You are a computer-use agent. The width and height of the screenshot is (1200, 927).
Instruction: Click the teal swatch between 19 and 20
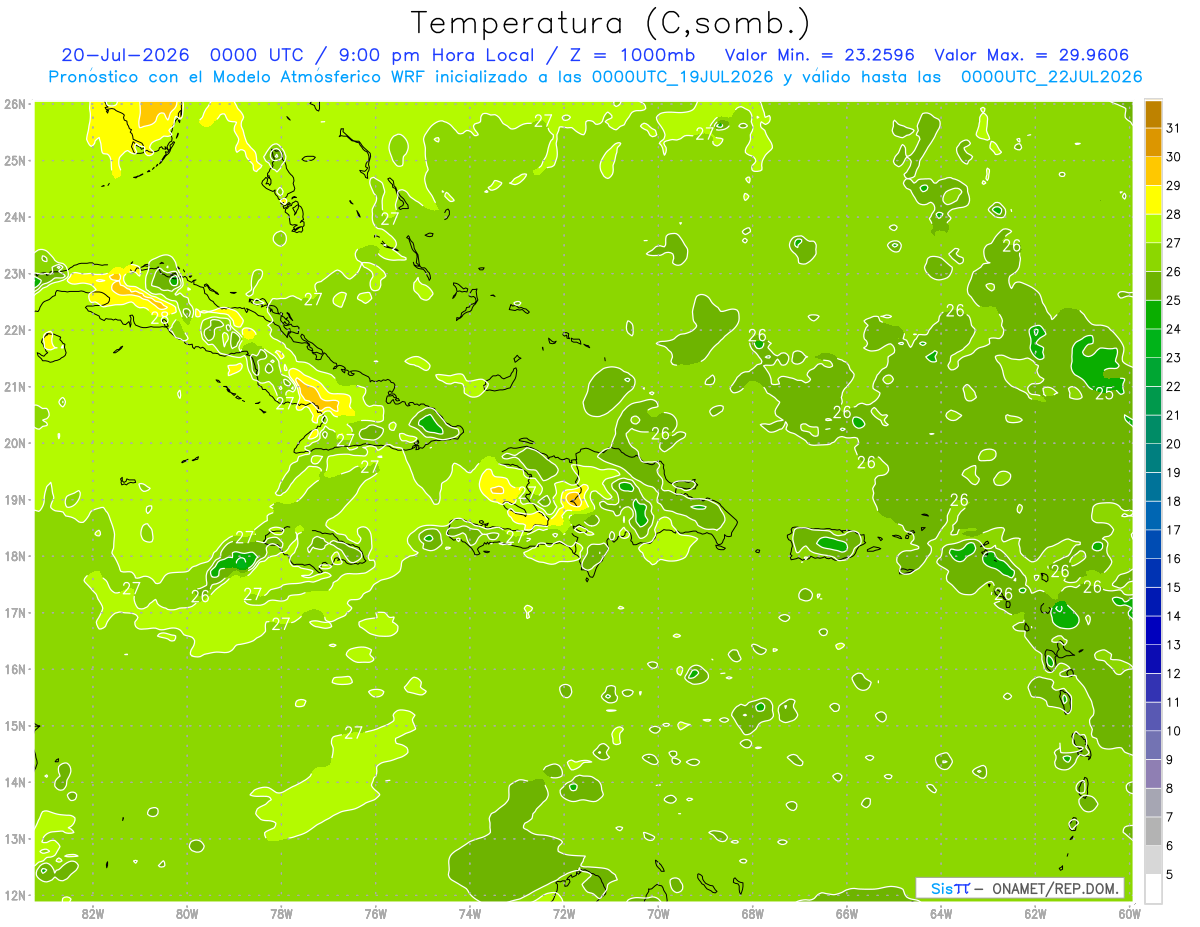pyautogui.click(x=1153, y=458)
